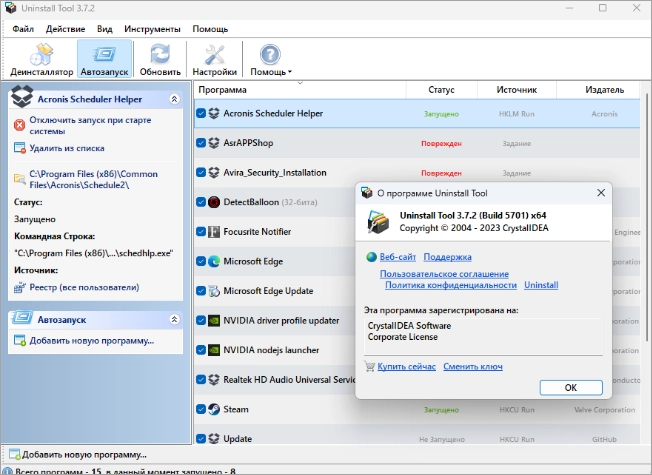
Task: Click the Steam icon in list
Action: (214, 409)
